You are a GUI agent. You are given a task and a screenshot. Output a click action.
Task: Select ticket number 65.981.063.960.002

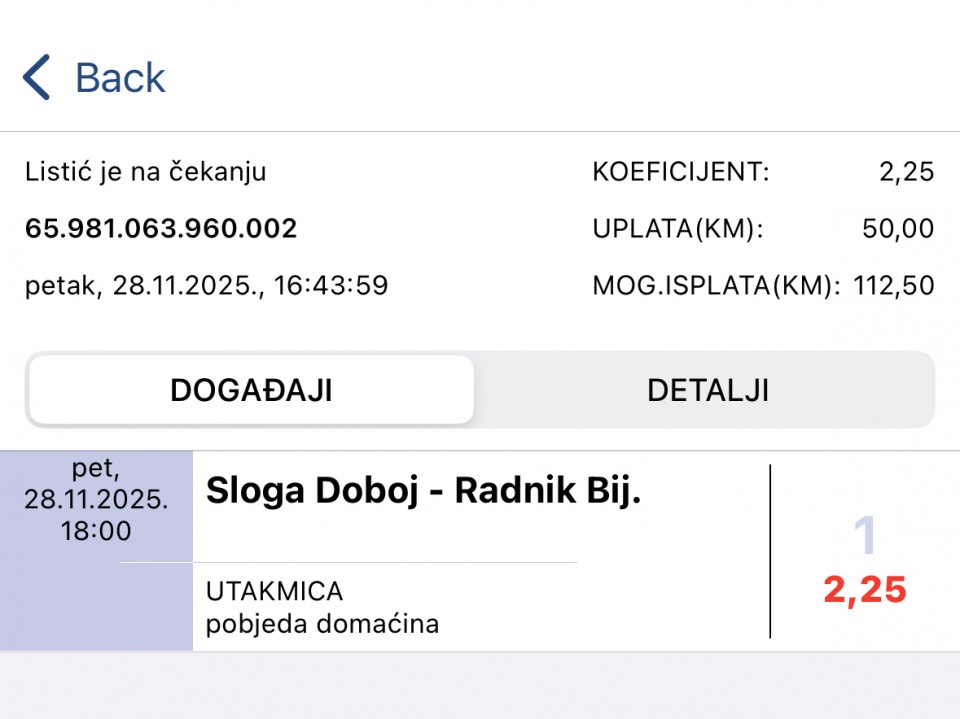click(x=161, y=229)
